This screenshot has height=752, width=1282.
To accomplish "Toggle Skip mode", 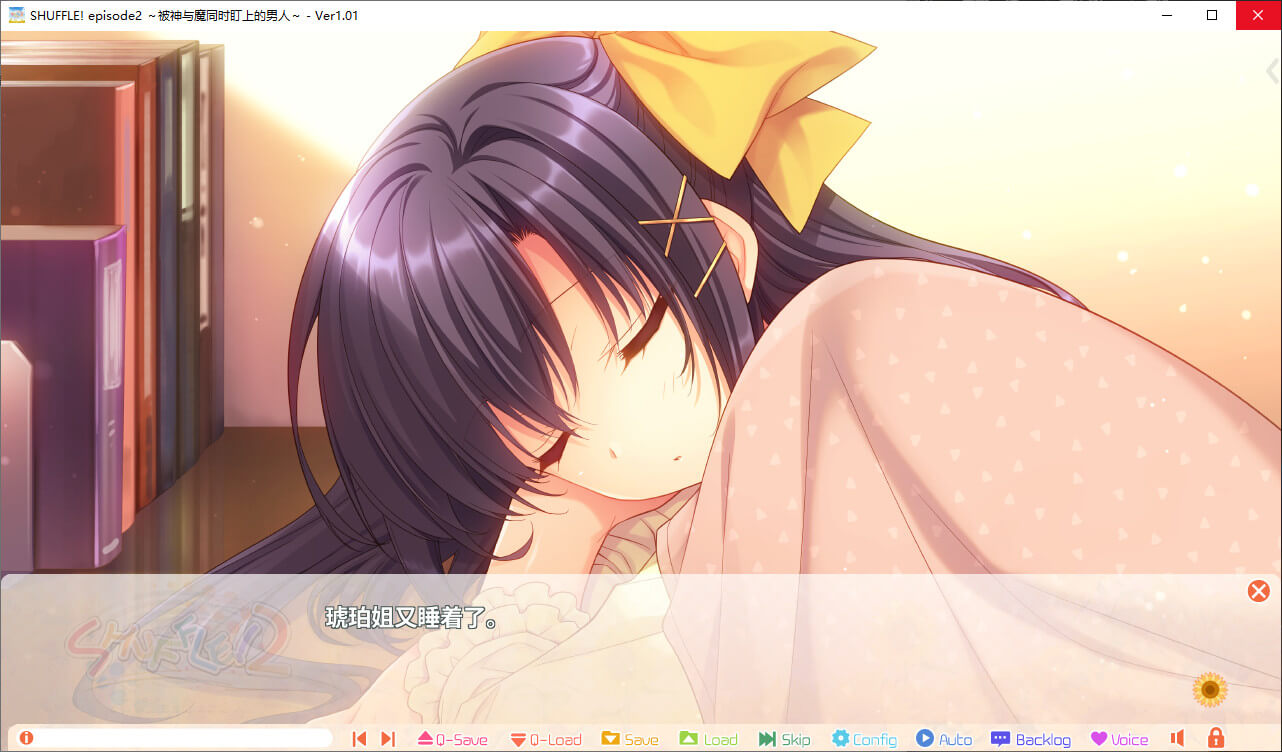I will click(x=784, y=739).
